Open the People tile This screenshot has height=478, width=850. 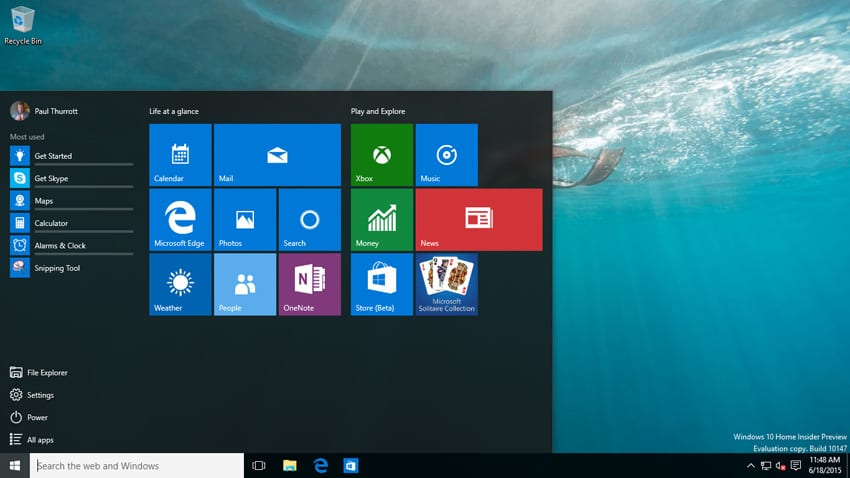click(x=244, y=284)
